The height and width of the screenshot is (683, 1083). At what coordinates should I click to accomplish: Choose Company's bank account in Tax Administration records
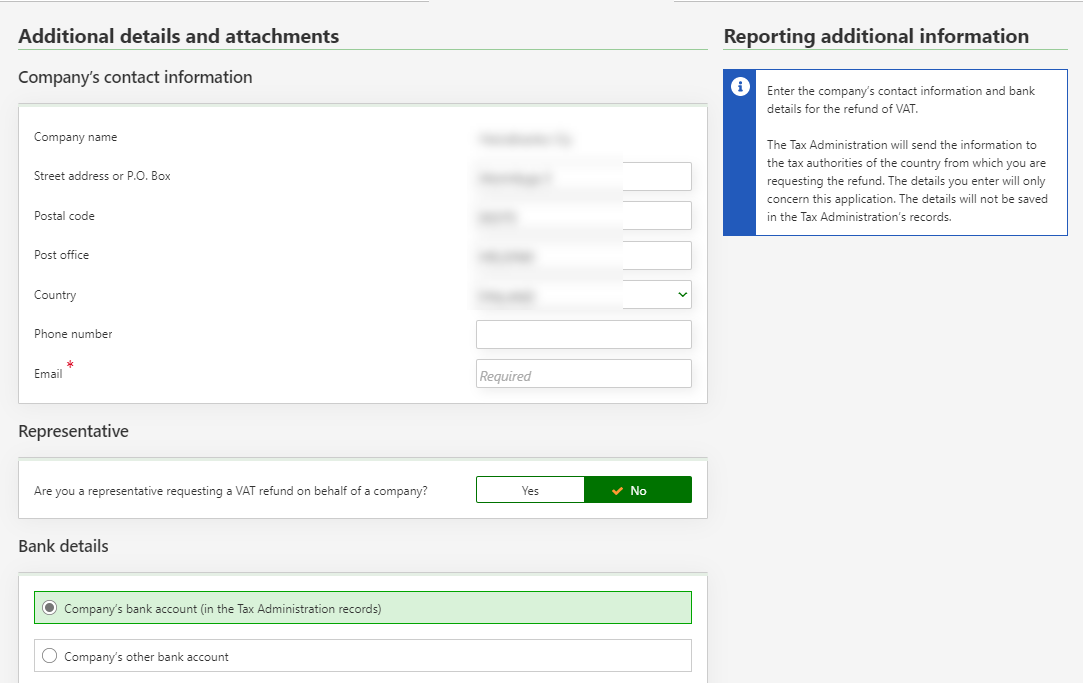50,608
